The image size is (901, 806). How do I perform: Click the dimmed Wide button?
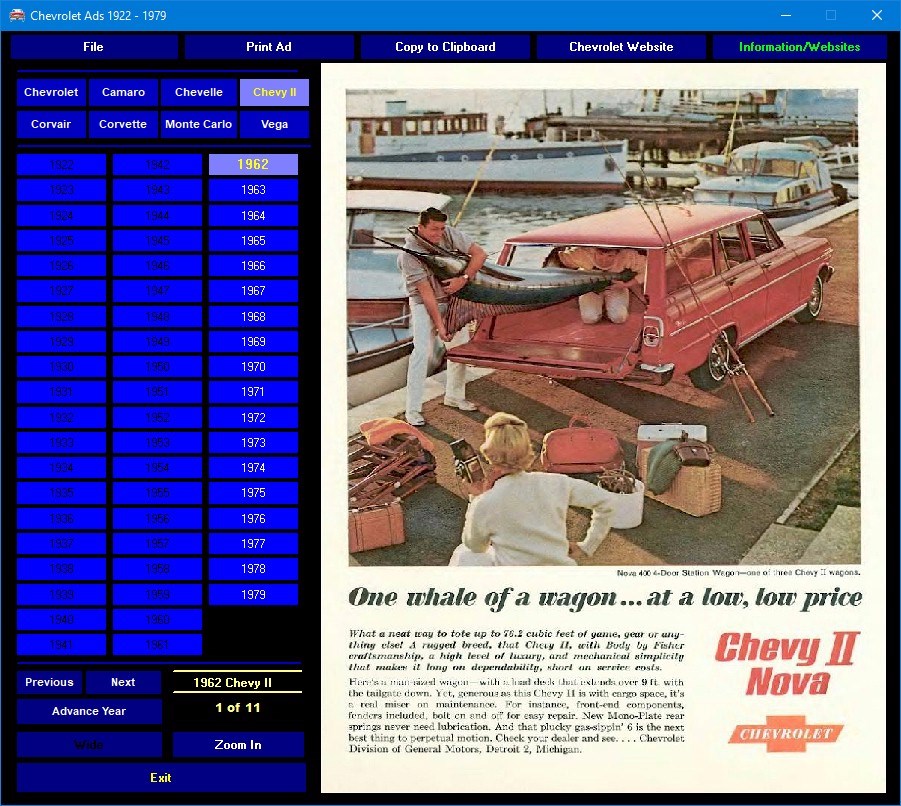coord(89,745)
